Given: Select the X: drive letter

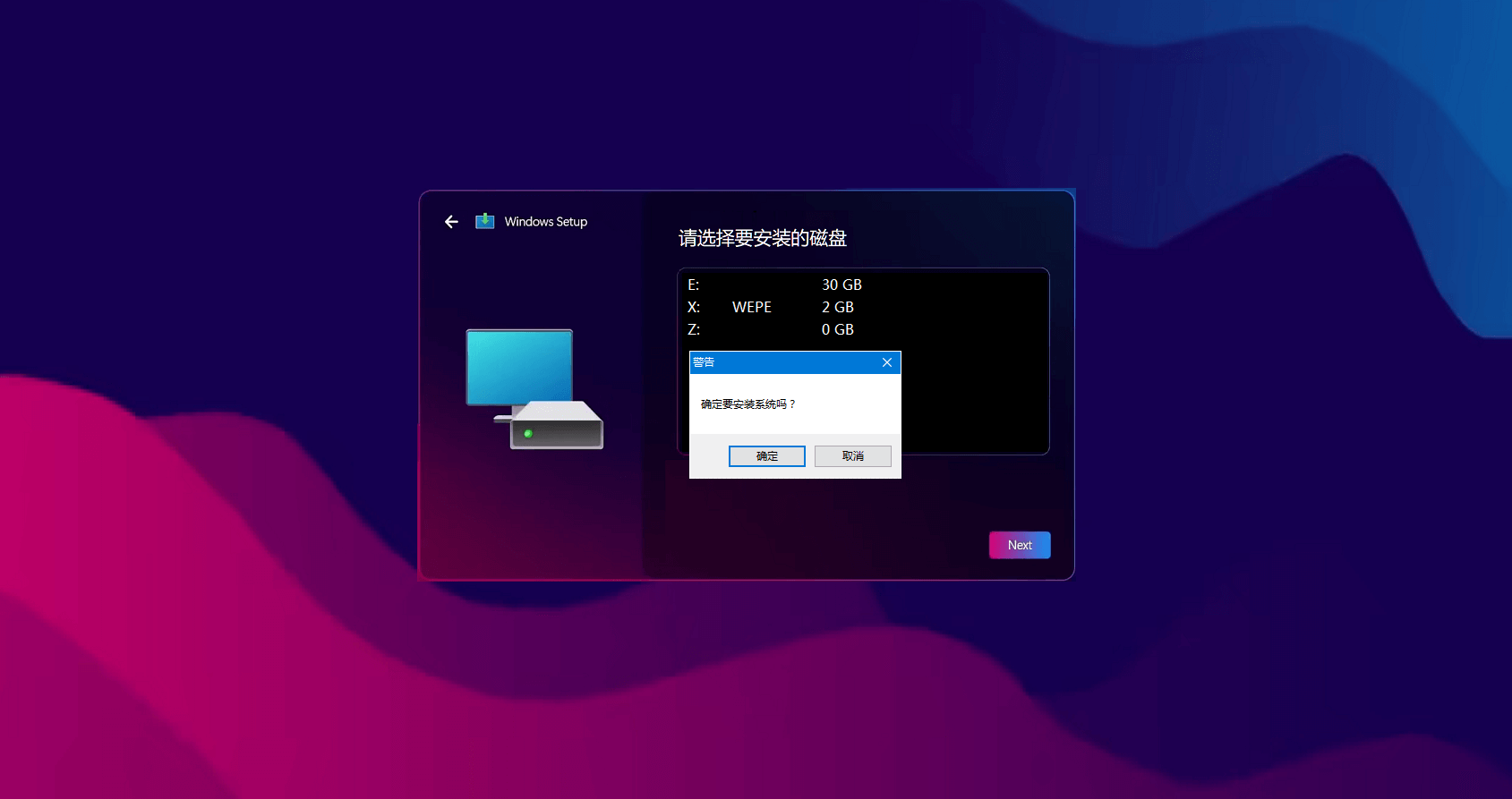Looking at the screenshot, I should coord(693,307).
